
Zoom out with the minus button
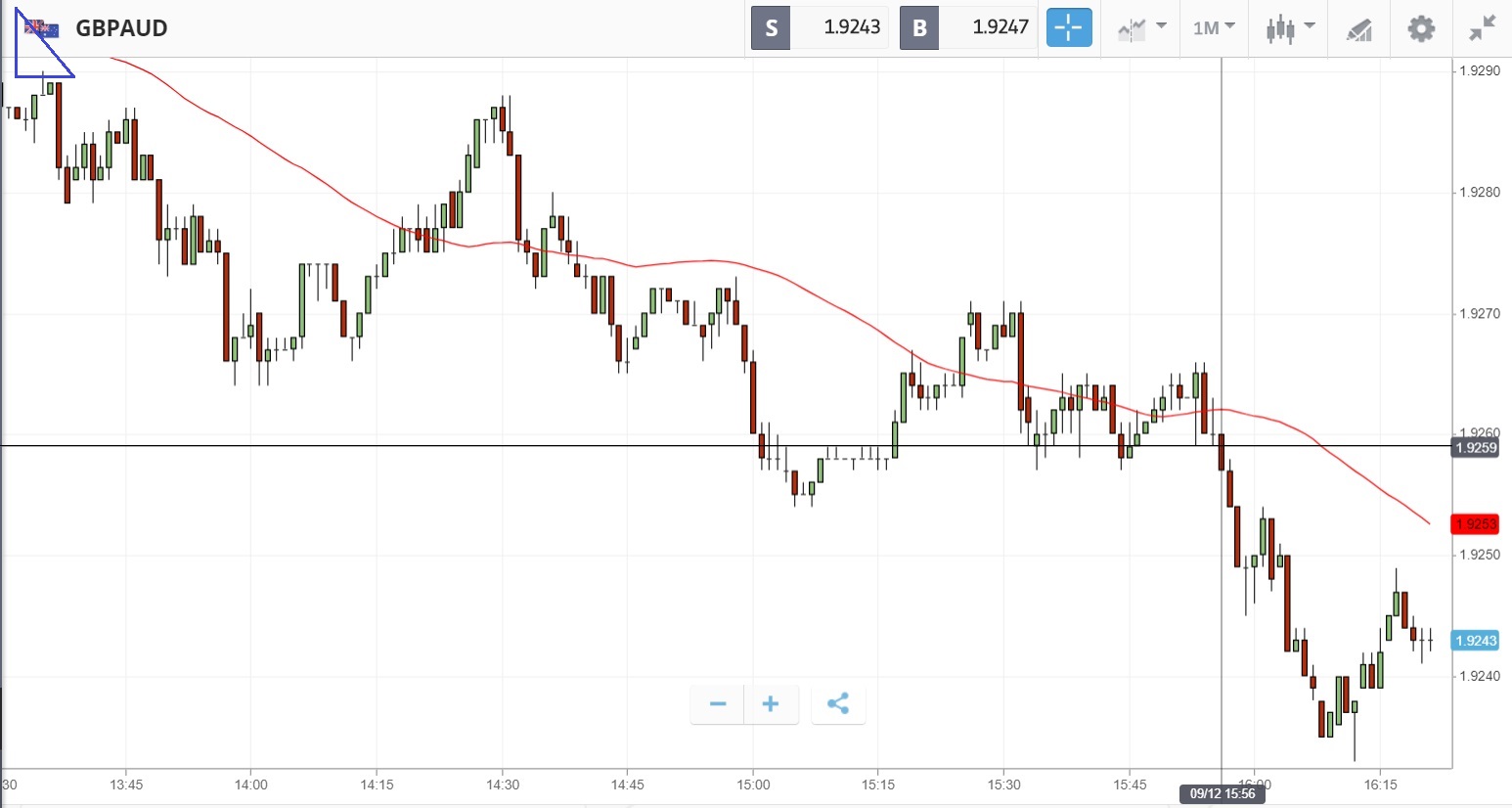(718, 704)
